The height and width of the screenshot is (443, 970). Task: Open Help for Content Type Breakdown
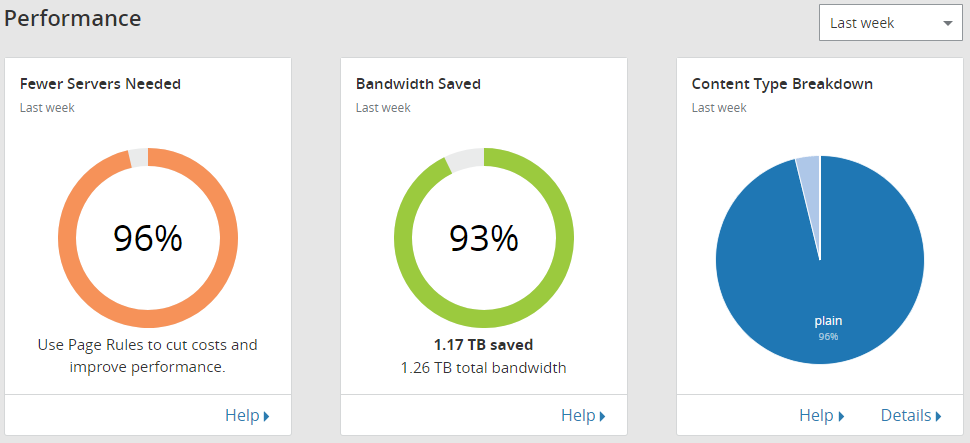820,415
